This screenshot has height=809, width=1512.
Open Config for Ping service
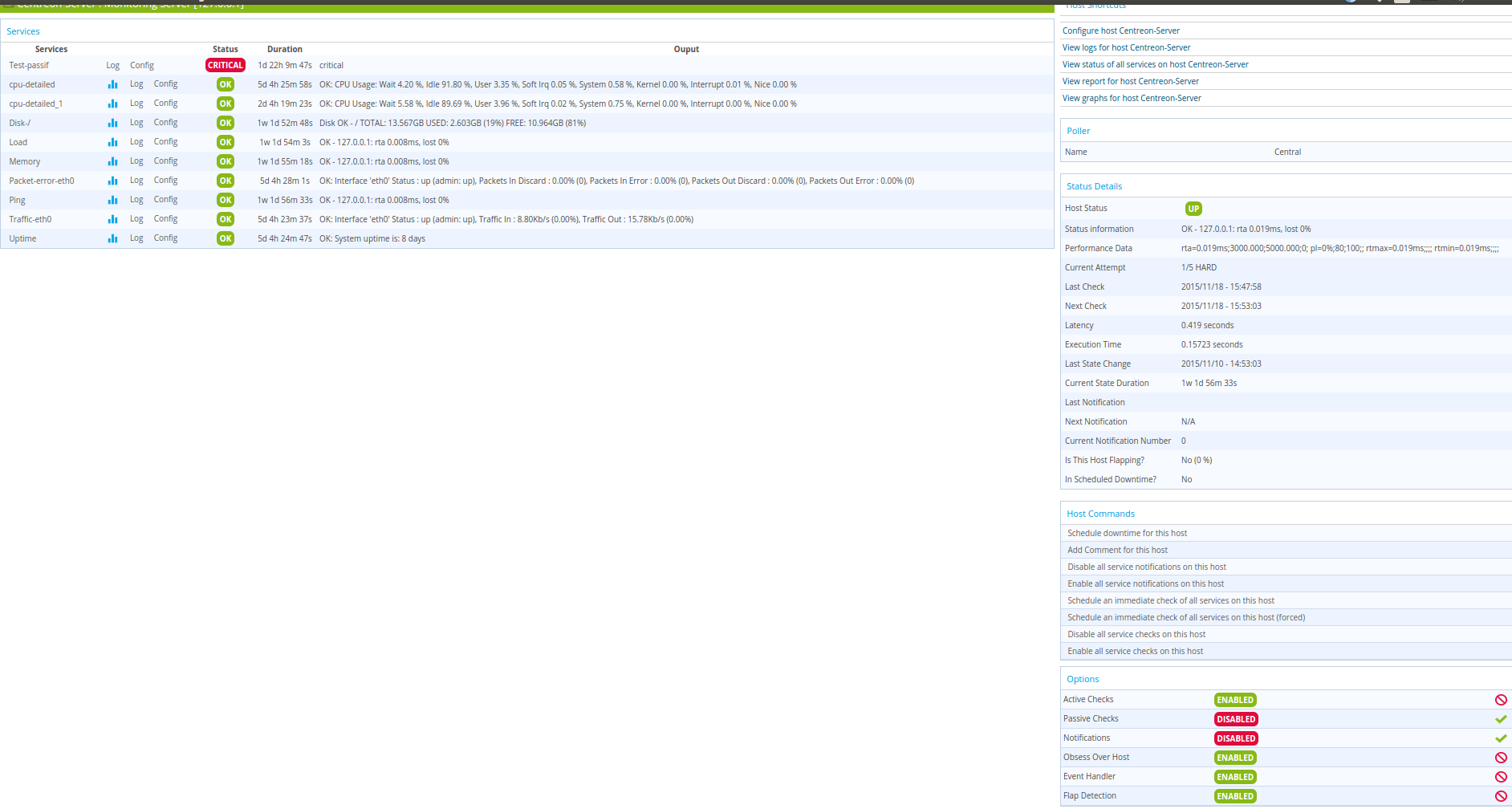(166, 200)
